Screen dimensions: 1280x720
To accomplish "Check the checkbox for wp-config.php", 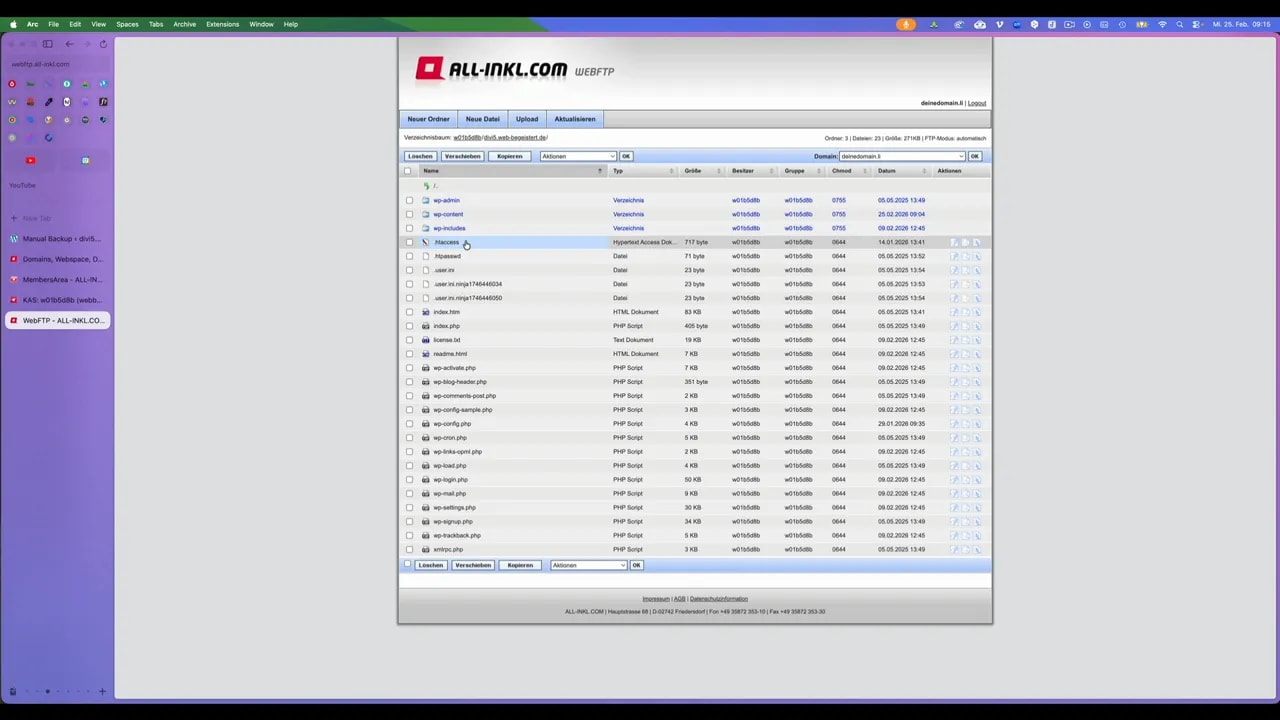I will click(409, 423).
